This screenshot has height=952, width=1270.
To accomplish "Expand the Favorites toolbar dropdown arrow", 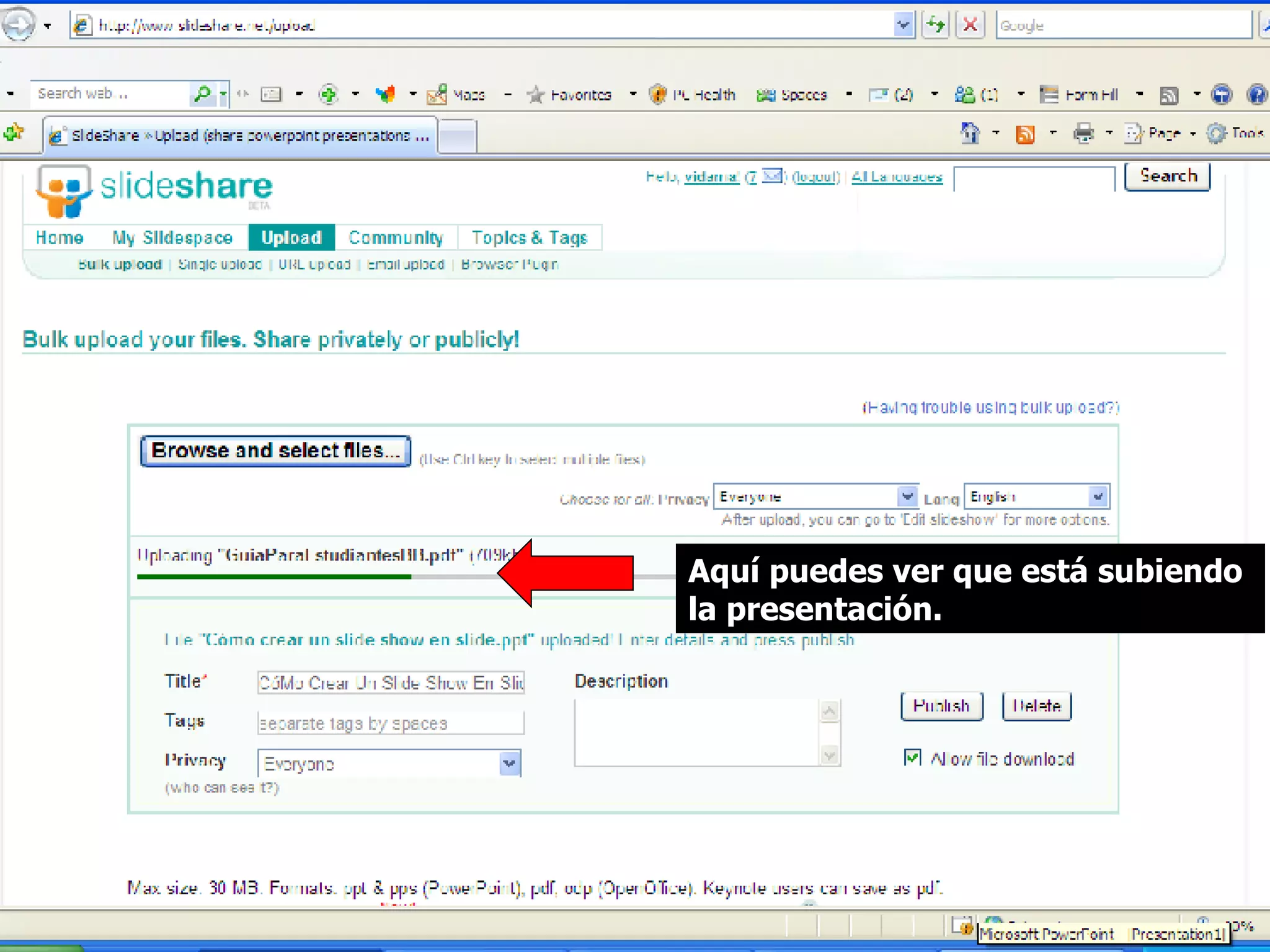I will point(633,94).
